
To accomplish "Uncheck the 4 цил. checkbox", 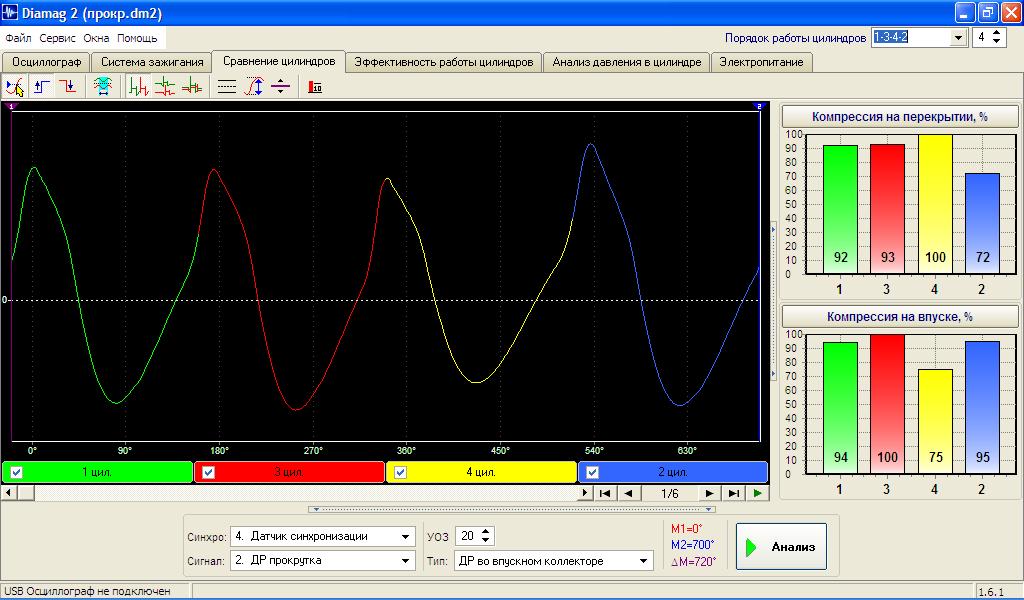I will click(x=400, y=472).
